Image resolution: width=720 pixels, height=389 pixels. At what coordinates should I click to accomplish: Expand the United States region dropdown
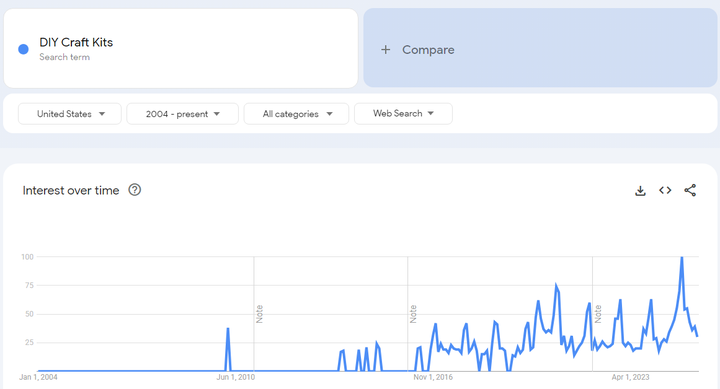click(x=70, y=114)
